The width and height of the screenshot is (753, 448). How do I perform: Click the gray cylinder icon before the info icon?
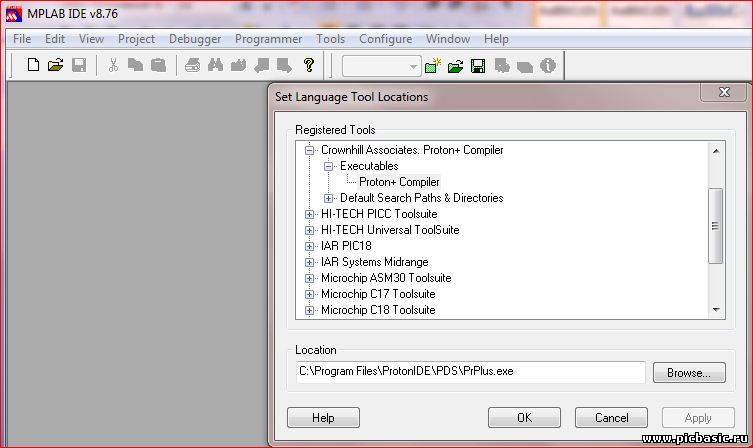[x=524, y=67]
